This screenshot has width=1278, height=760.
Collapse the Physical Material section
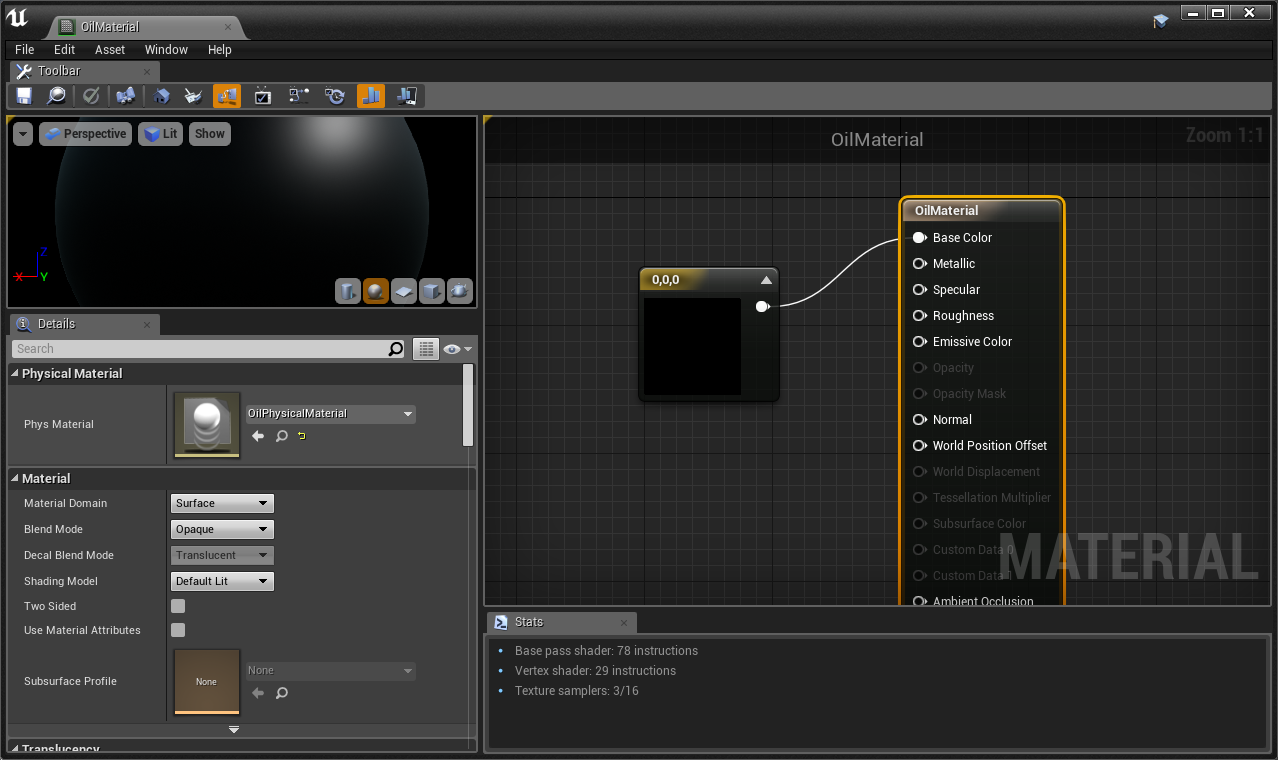(15, 373)
